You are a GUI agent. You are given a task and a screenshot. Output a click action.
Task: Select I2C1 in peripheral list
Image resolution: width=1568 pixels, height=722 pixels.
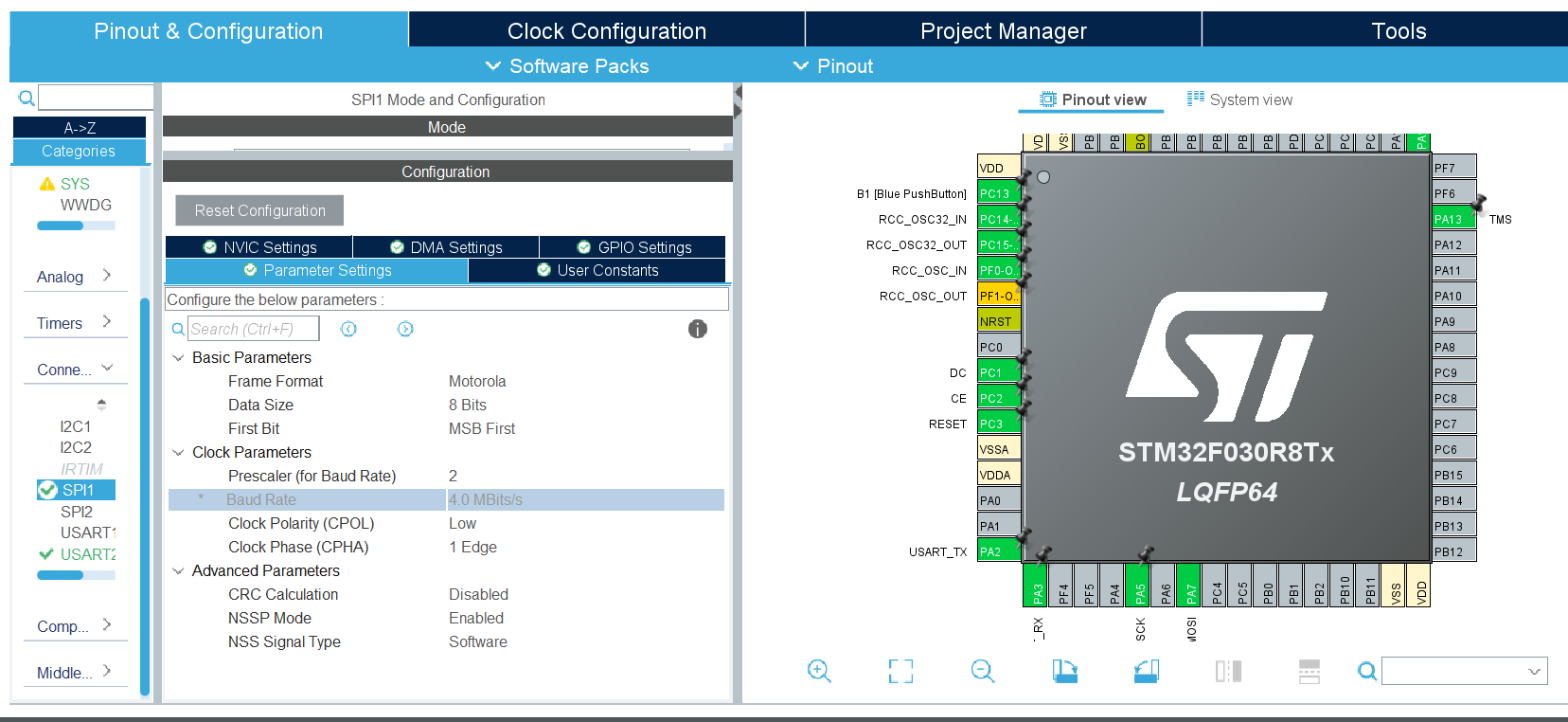pyautogui.click(x=76, y=426)
